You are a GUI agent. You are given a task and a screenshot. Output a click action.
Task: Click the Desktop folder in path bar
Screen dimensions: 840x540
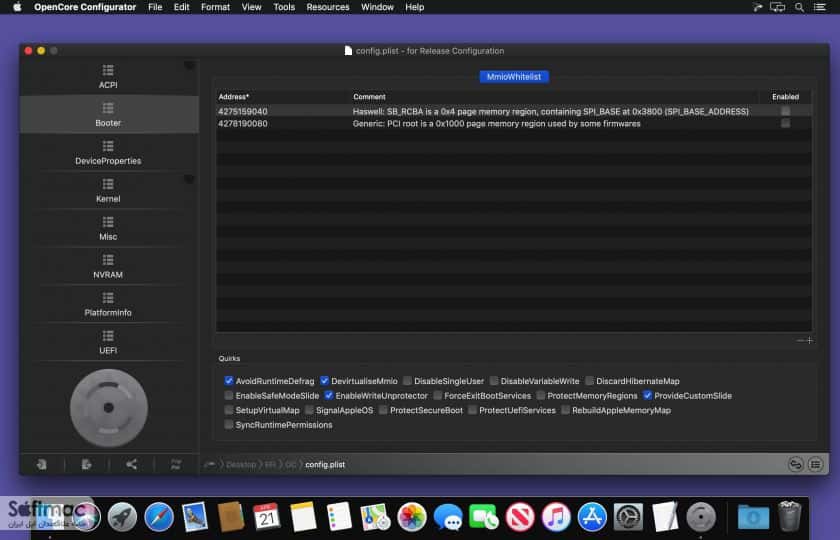[241, 464]
